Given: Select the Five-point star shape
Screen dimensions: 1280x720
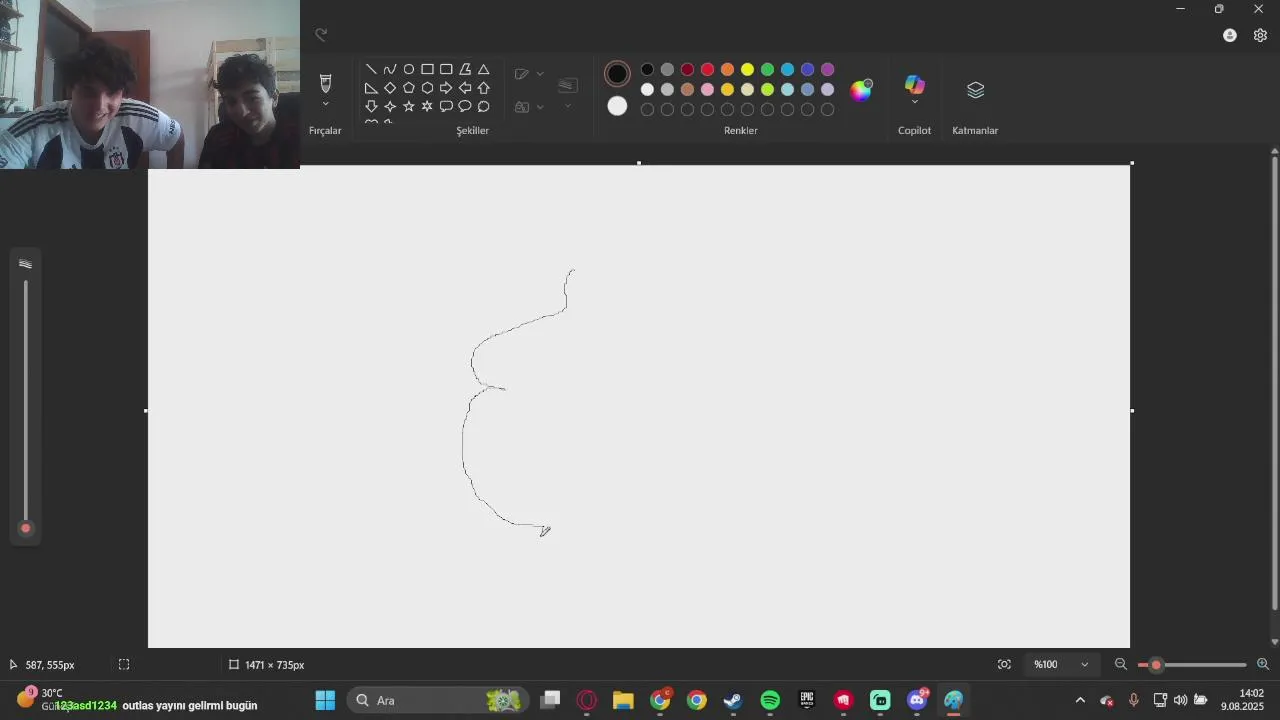Looking at the screenshot, I should tap(409, 106).
